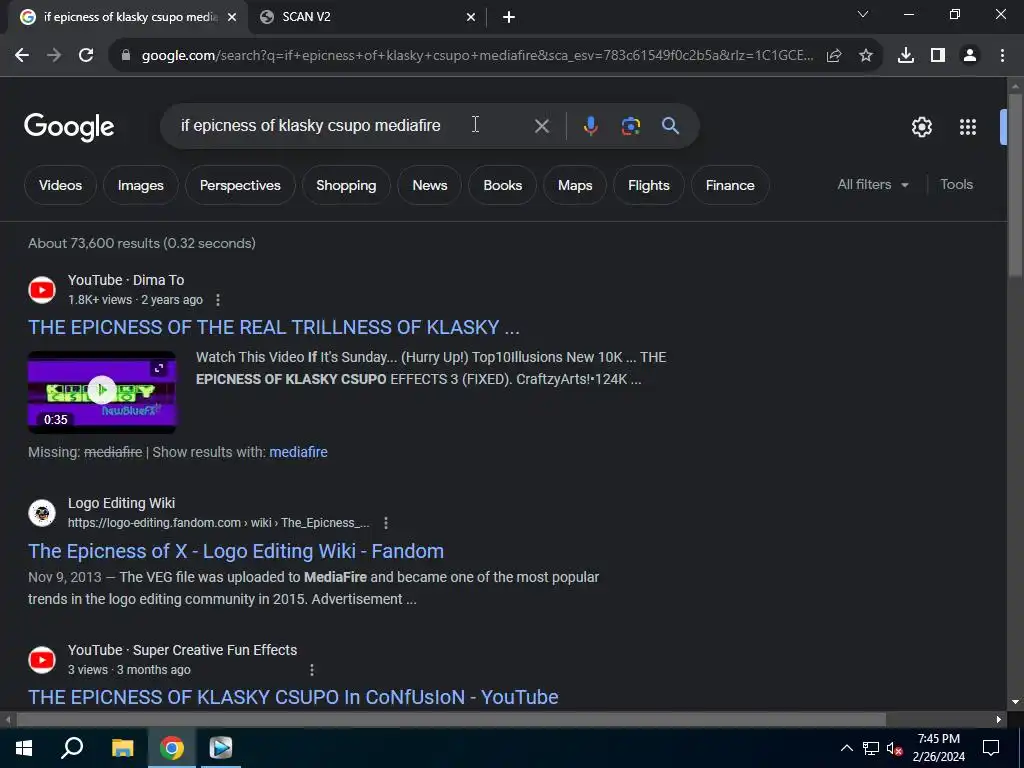Click the Logo Editing Wiki favicon
1024x768 pixels.
pos(42,513)
